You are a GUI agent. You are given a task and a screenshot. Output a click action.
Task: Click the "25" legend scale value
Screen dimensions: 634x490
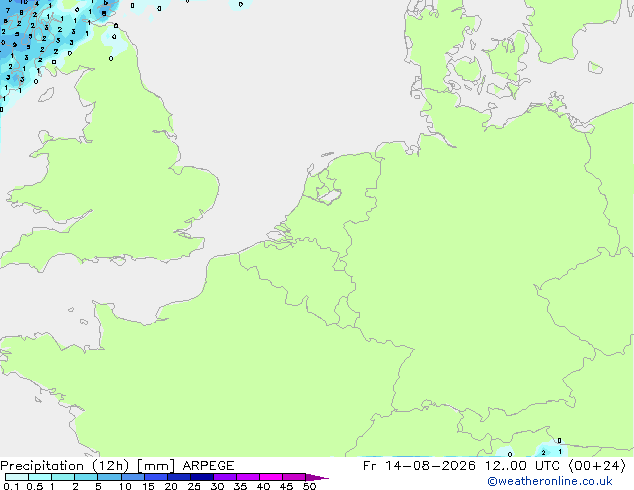click(x=194, y=486)
